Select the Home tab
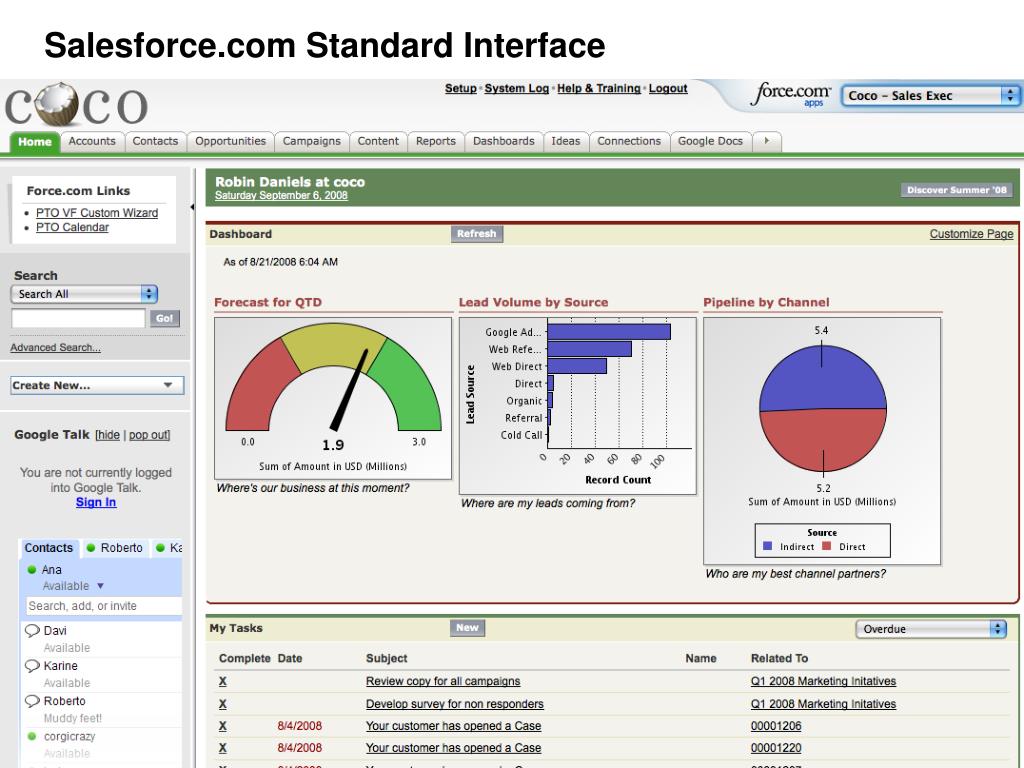Viewport: 1024px width, 768px height. (x=35, y=142)
